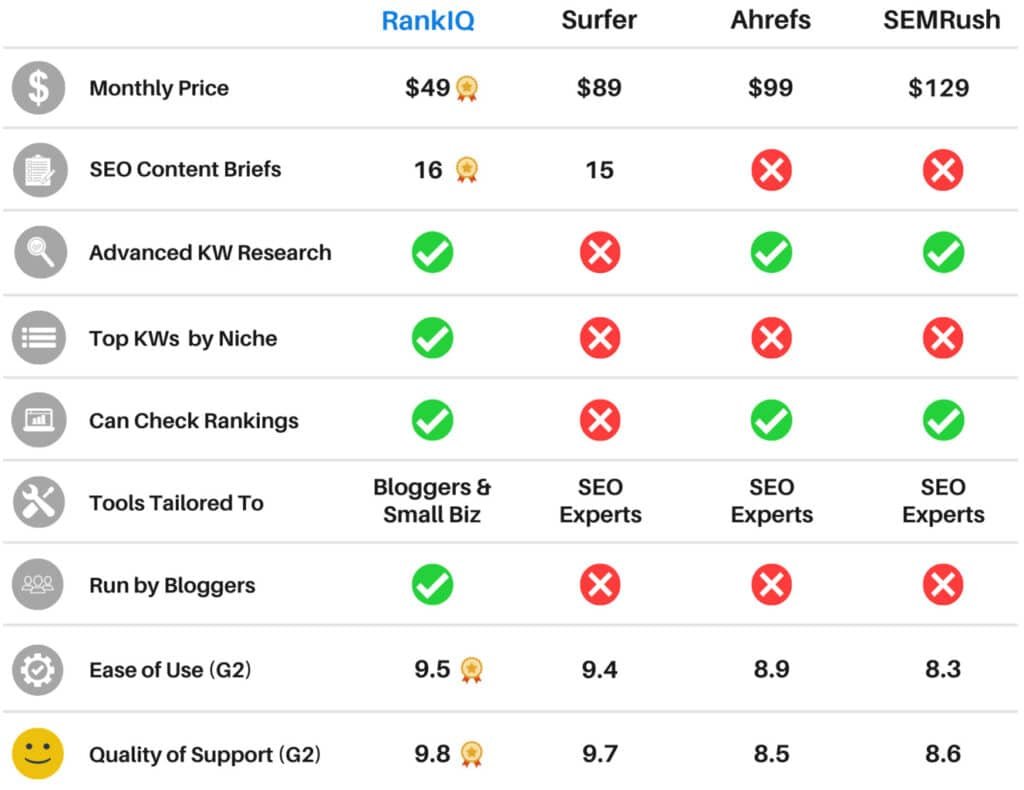This screenshot has width=1024, height=790.
Task: Select the RankIQ column header
Action: click(x=428, y=21)
